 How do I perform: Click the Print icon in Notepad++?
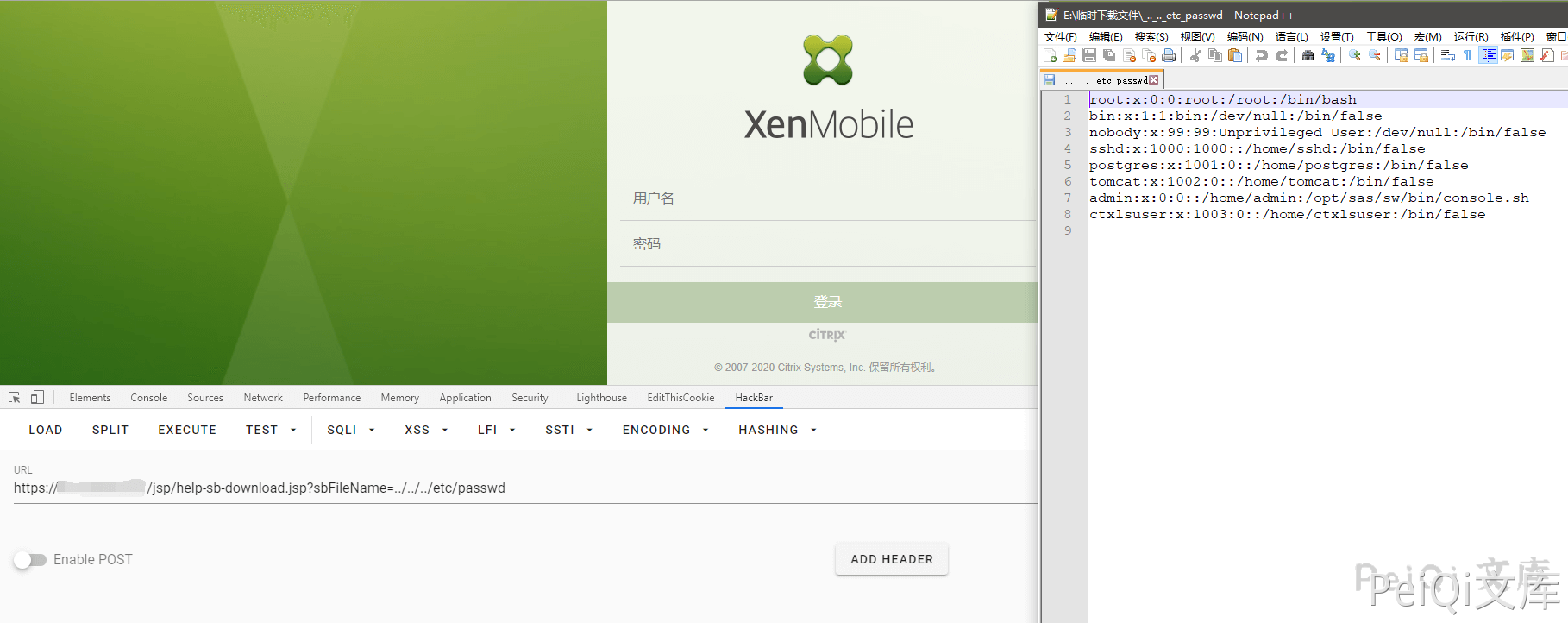(1169, 56)
